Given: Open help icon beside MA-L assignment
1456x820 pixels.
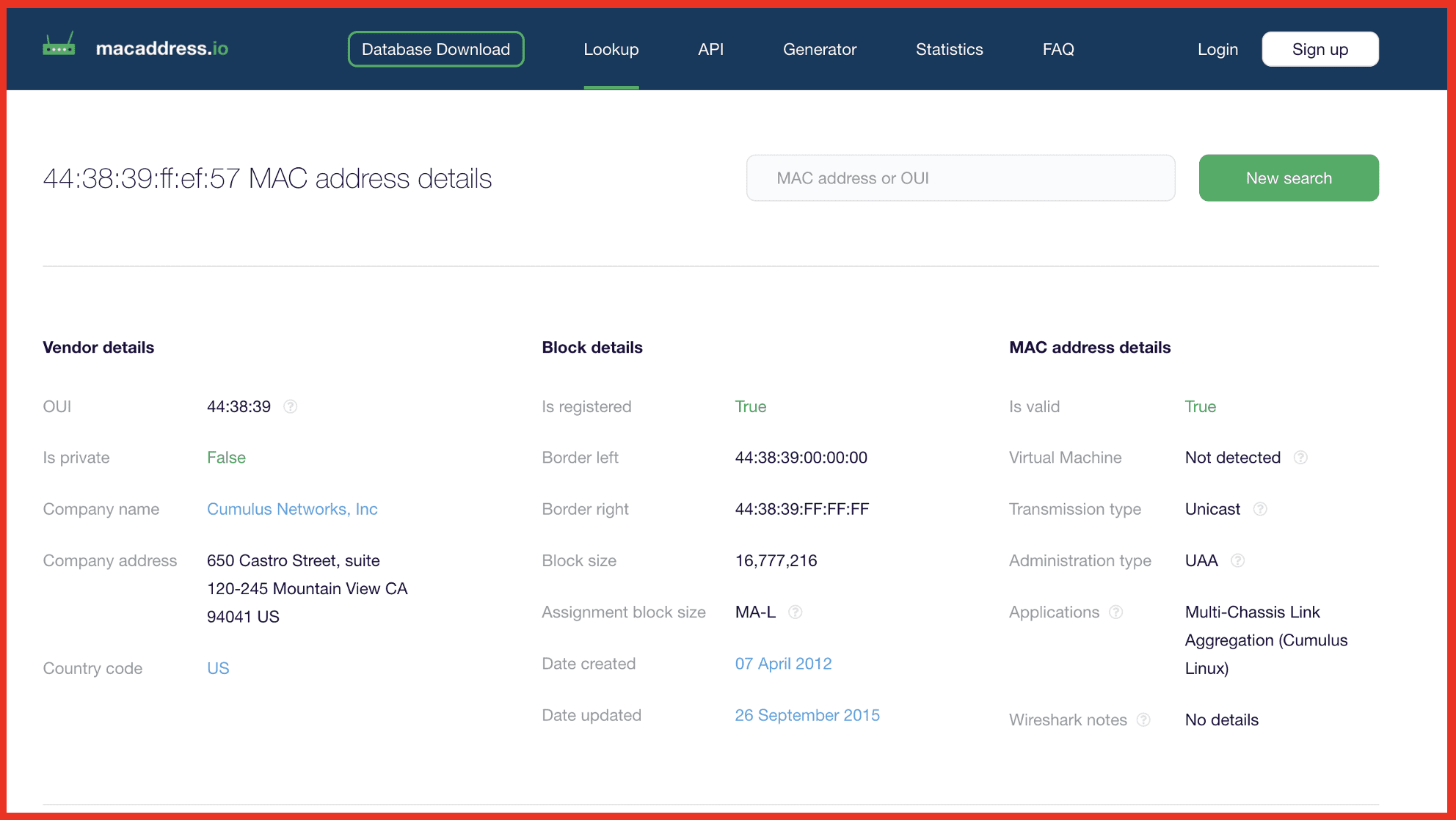Looking at the screenshot, I should coord(795,612).
